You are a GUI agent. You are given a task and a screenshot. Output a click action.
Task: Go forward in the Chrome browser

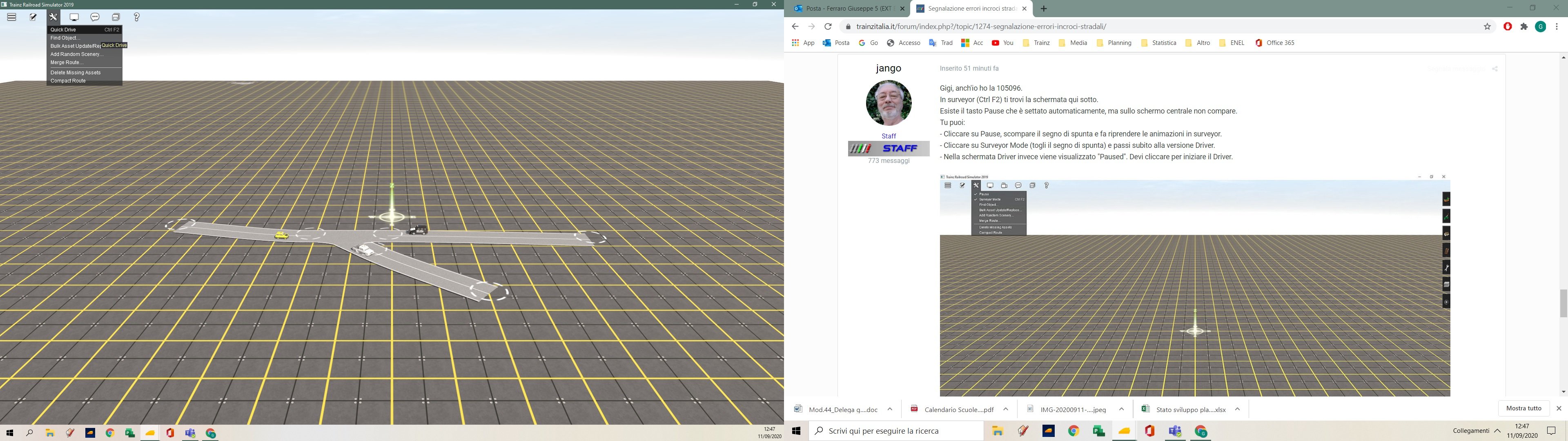click(811, 26)
